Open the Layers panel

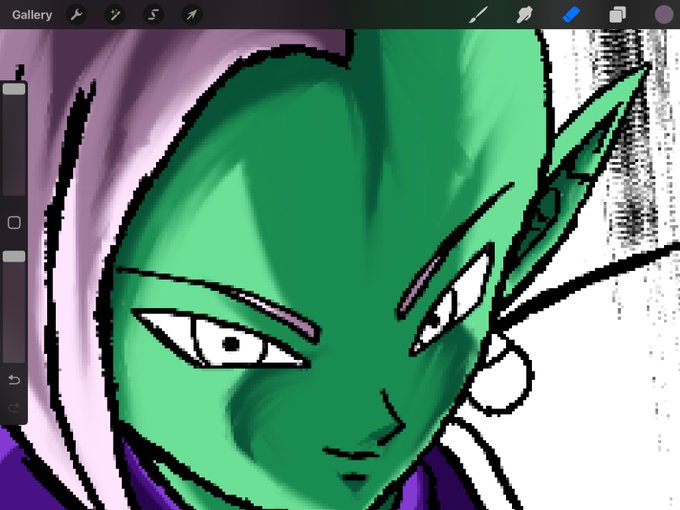click(618, 15)
